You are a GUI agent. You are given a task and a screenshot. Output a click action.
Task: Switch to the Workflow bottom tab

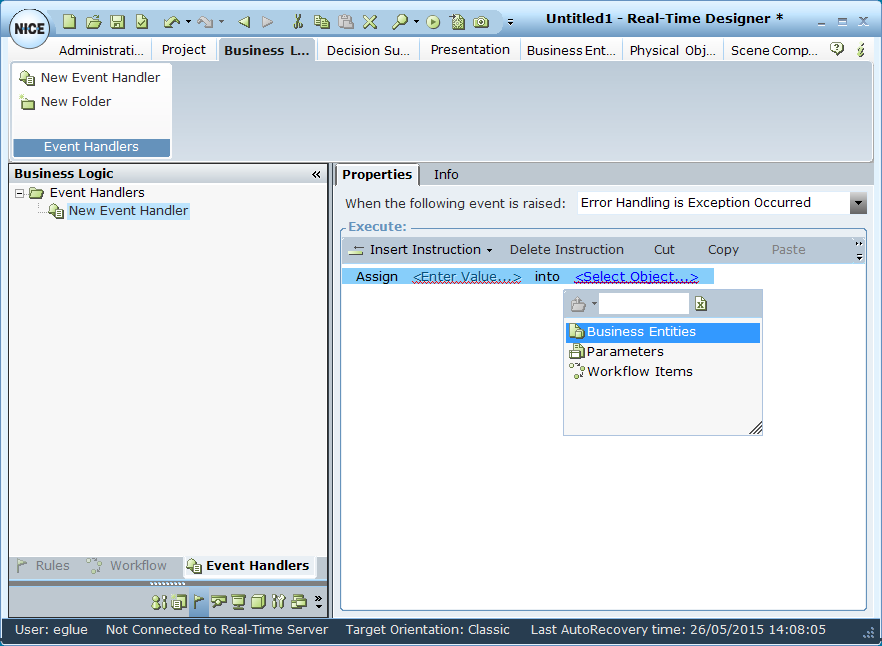(x=127, y=566)
